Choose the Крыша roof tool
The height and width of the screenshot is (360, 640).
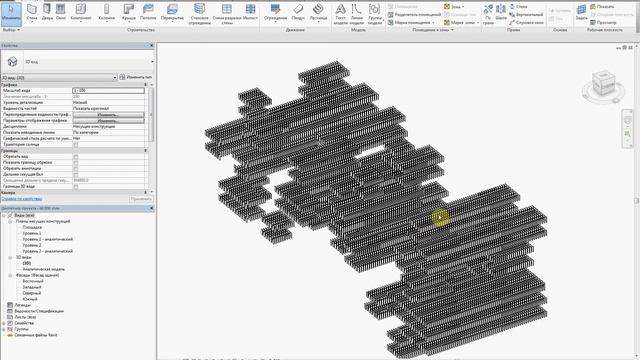coord(129,12)
